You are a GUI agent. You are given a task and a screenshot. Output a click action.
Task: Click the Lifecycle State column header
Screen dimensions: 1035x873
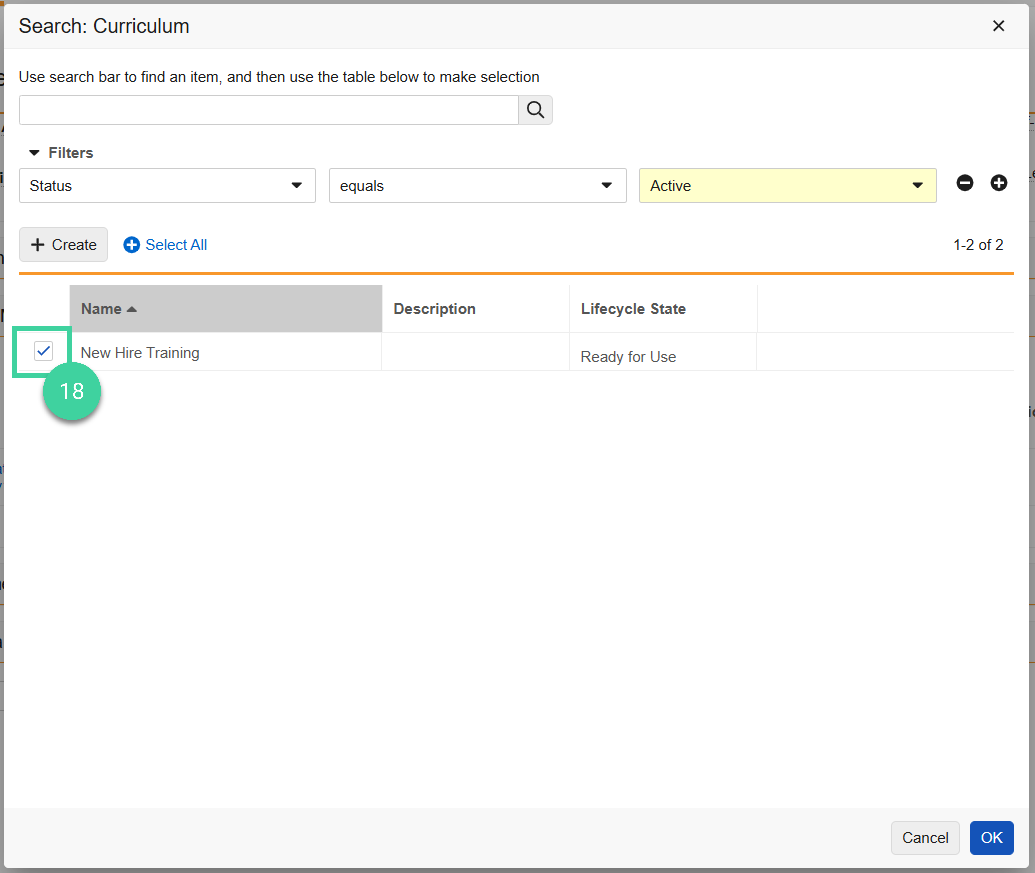pyautogui.click(x=635, y=308)
